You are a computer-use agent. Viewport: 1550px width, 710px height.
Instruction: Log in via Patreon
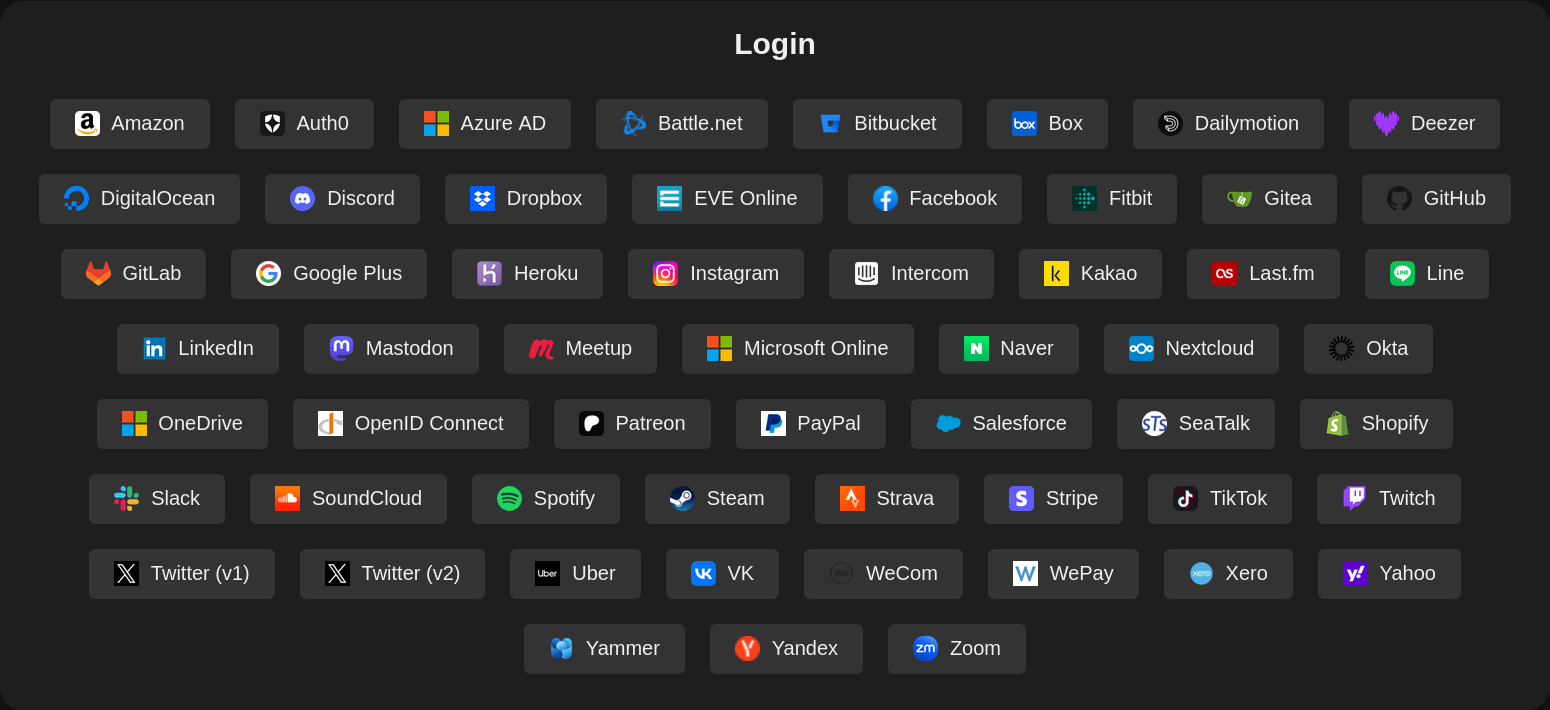[632, 424]
